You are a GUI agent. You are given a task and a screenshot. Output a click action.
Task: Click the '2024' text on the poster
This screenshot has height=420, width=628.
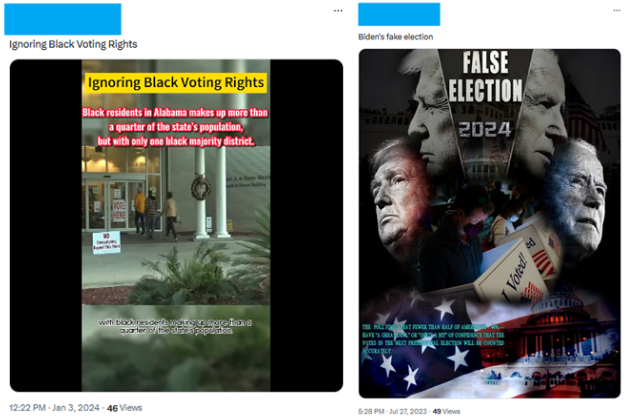click(485, 129)
